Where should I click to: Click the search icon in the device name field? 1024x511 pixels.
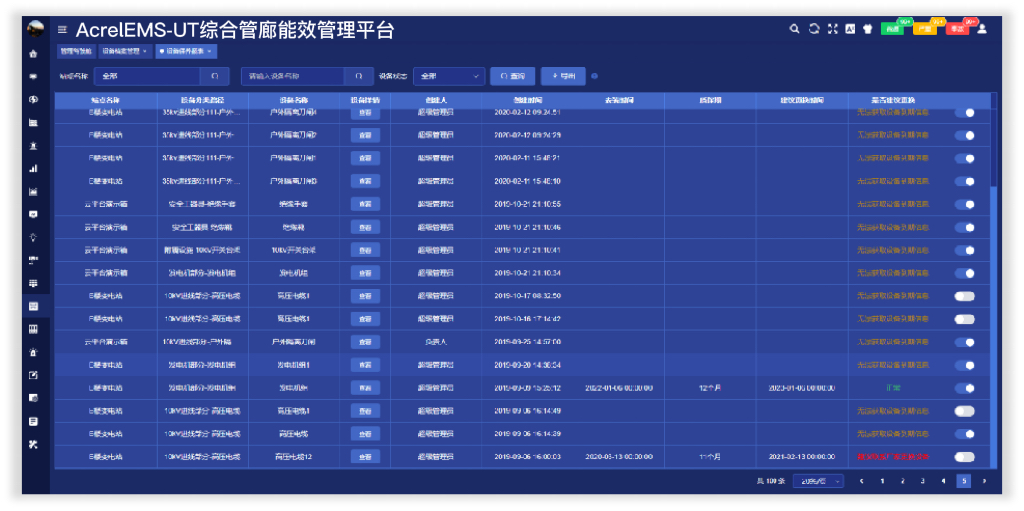pos(359,76)
